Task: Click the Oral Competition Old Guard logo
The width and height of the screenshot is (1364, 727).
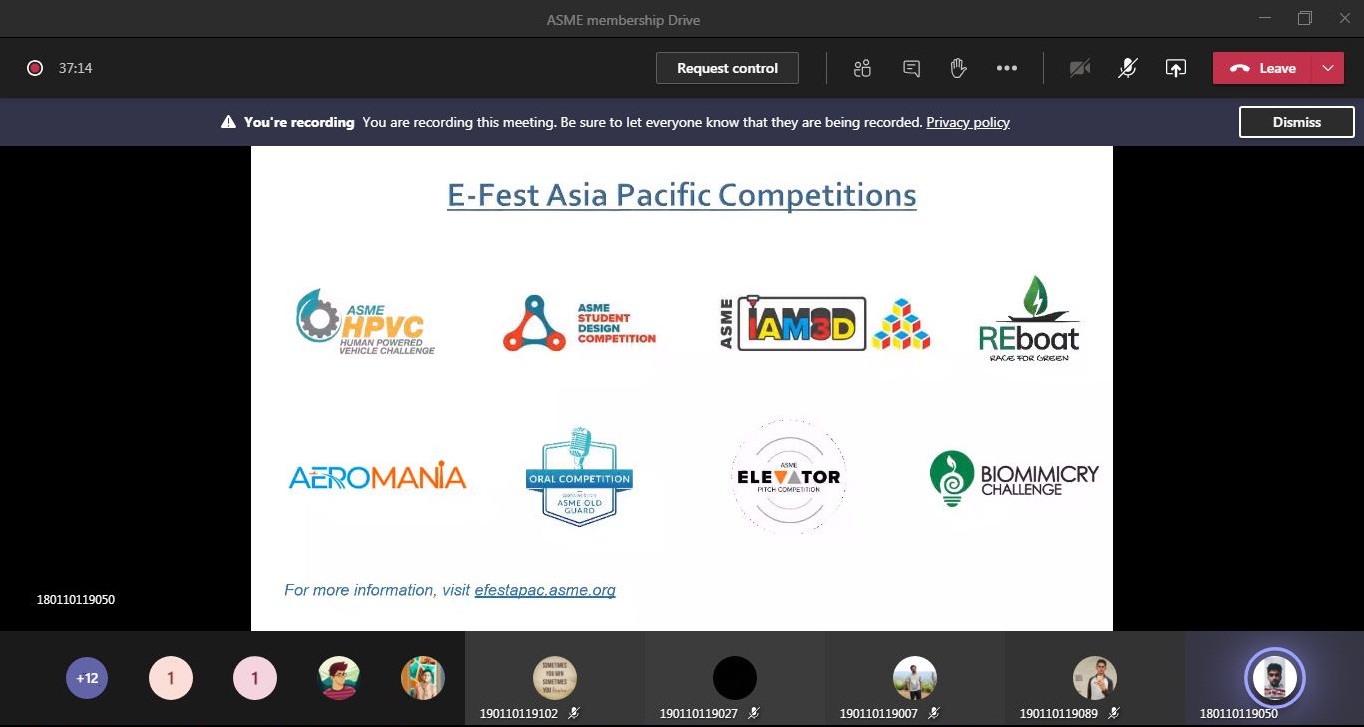Action: pyautogui.click(x=579, y=476)
